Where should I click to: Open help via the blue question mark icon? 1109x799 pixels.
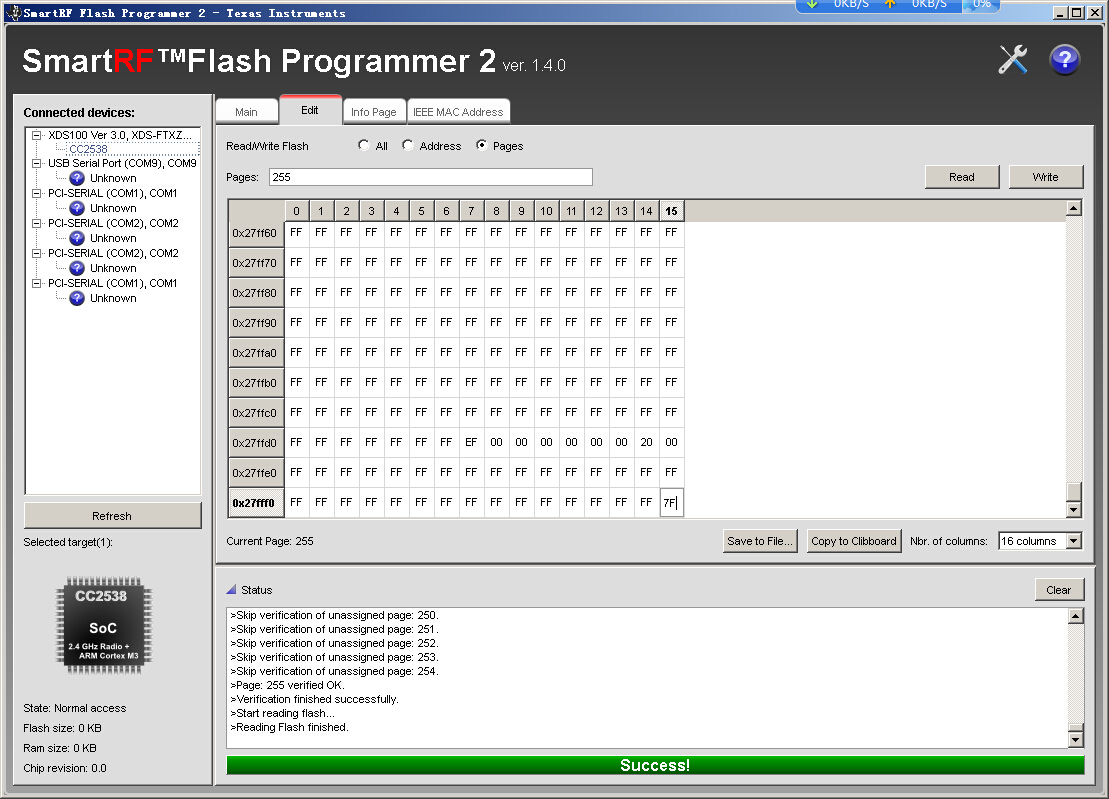[1064, 59]
